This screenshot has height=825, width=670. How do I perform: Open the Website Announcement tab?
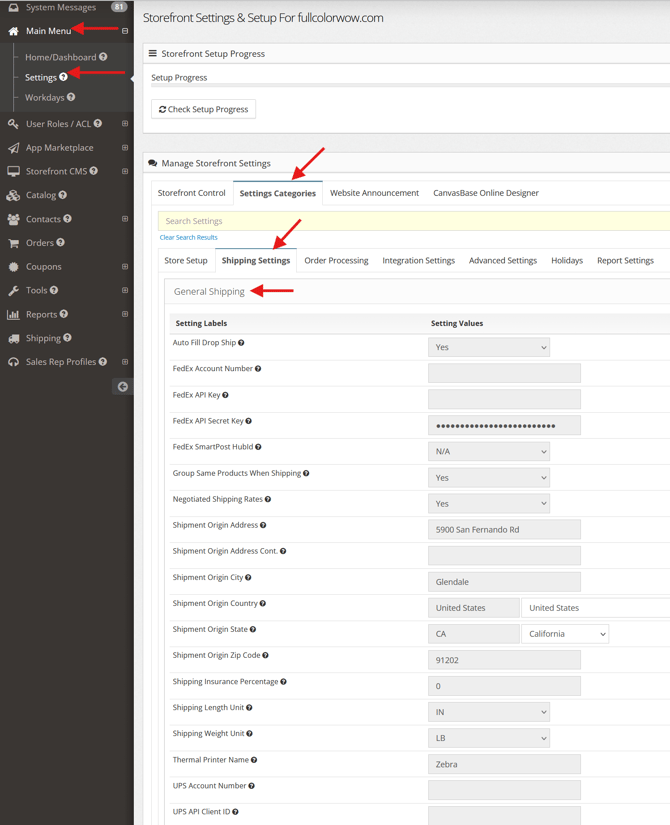click(374, 193)
